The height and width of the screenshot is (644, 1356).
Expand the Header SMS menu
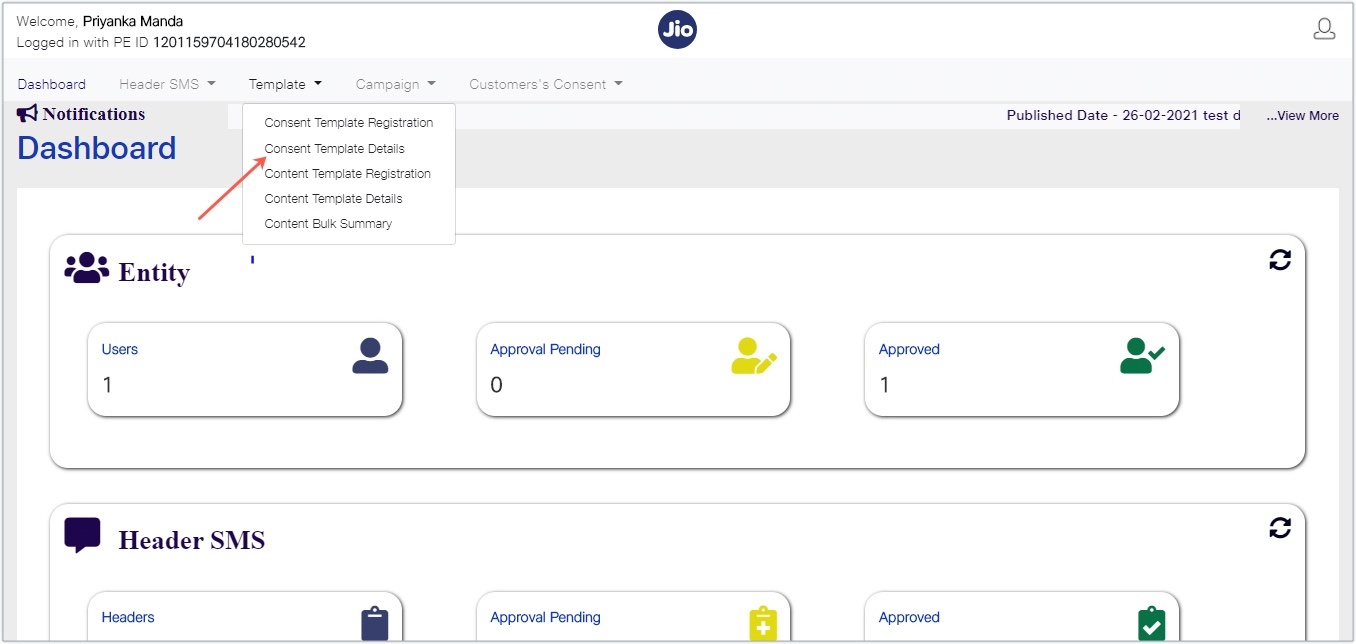(x=167, y=84)
